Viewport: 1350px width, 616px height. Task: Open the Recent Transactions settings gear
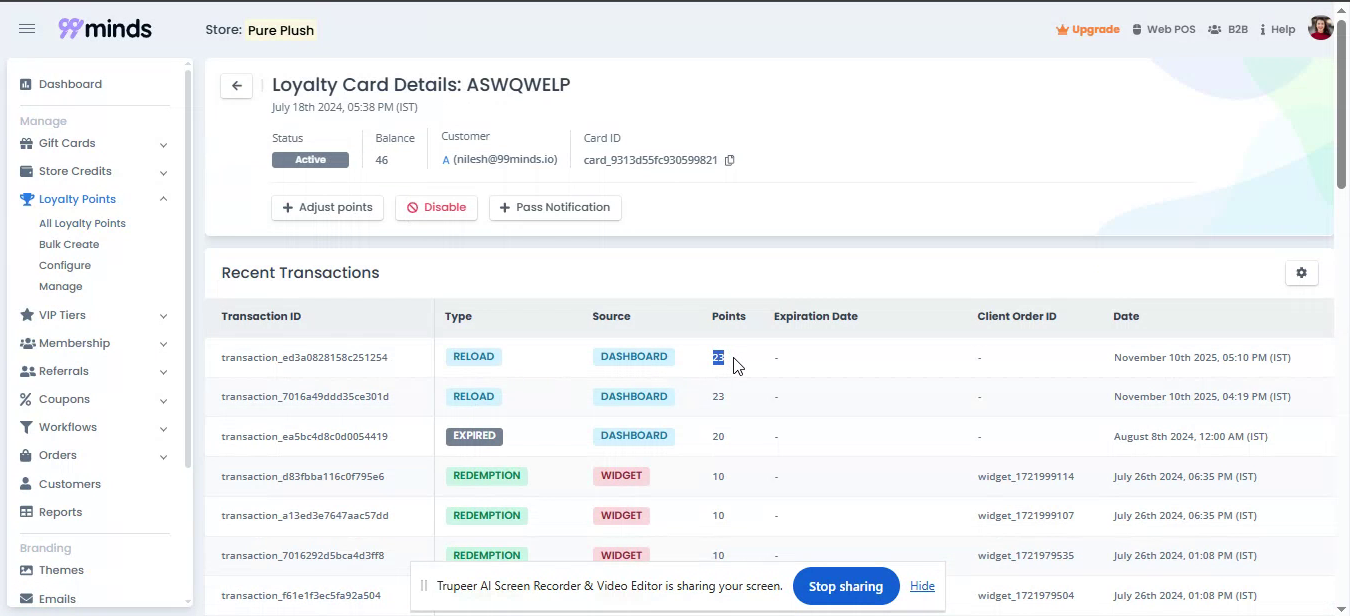click(x=1301, y=273)
